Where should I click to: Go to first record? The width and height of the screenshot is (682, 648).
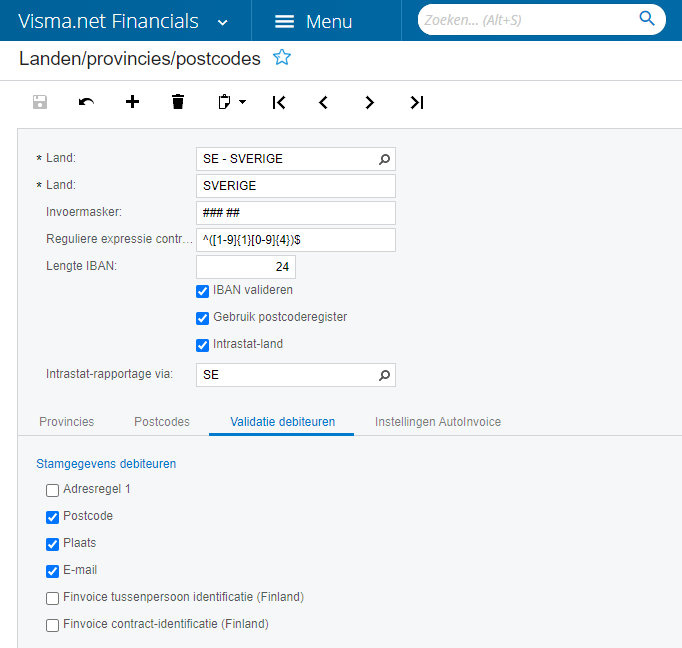click(279, 102)
